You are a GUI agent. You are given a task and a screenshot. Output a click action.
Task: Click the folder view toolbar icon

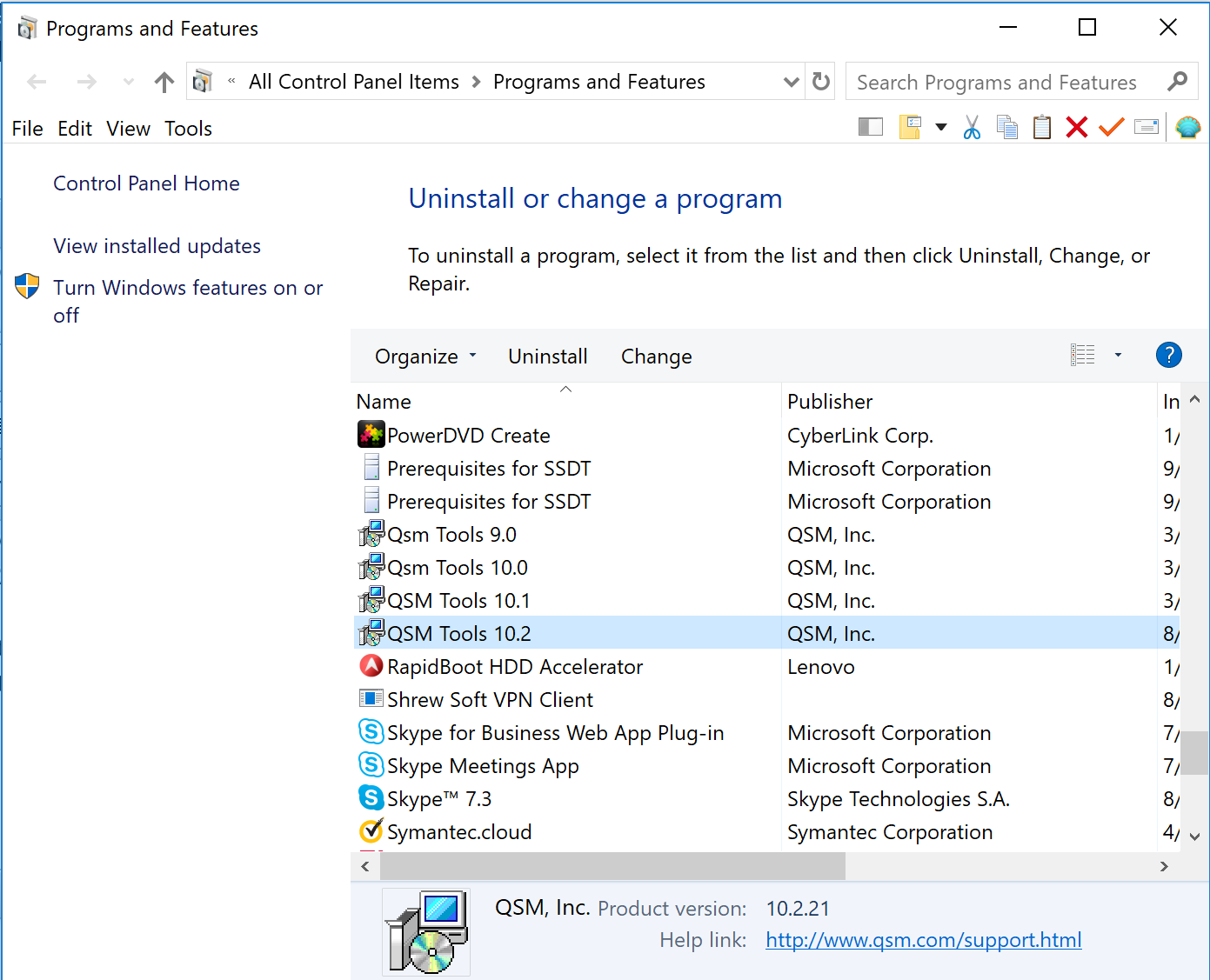coord(910,128)
